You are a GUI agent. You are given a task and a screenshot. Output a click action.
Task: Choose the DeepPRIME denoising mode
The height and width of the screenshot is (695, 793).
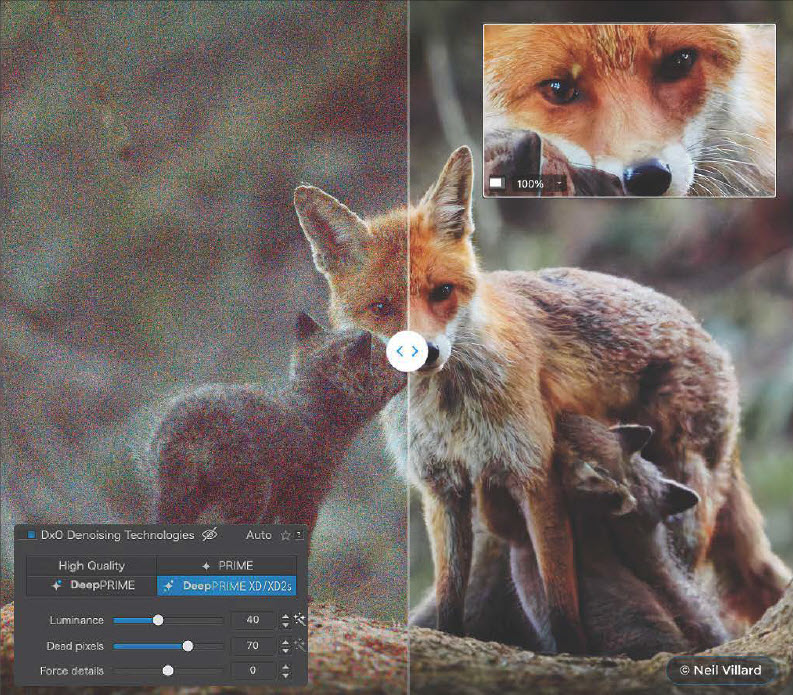92,585
